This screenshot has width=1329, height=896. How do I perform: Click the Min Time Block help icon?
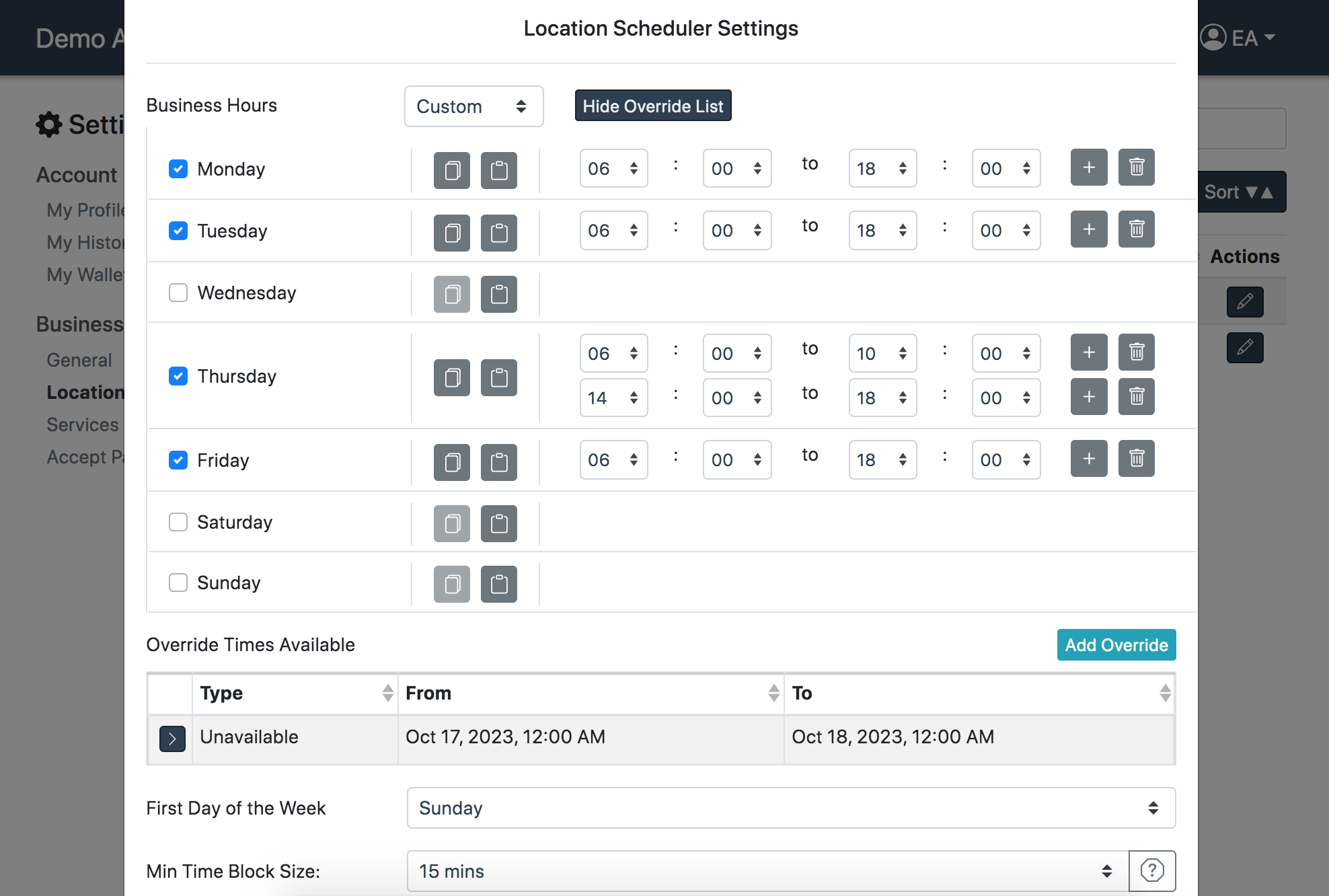point(1151,870)
